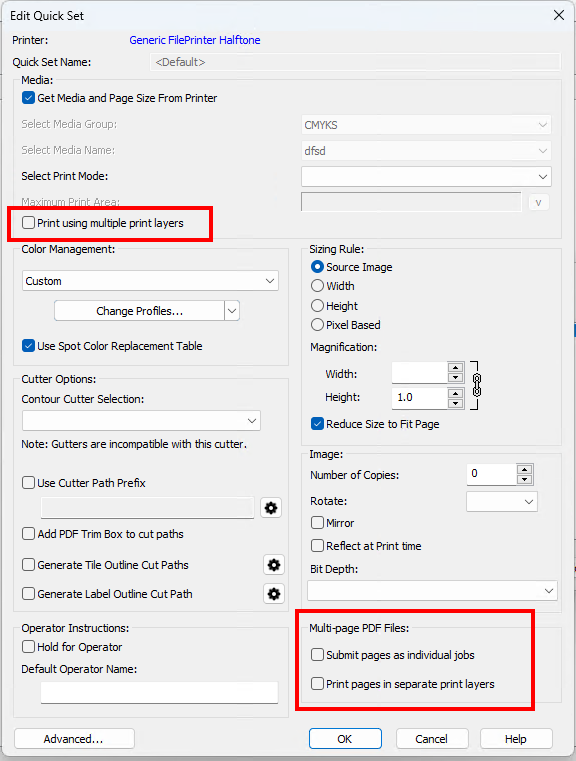Click the Advanced... button

coord(74,739)
